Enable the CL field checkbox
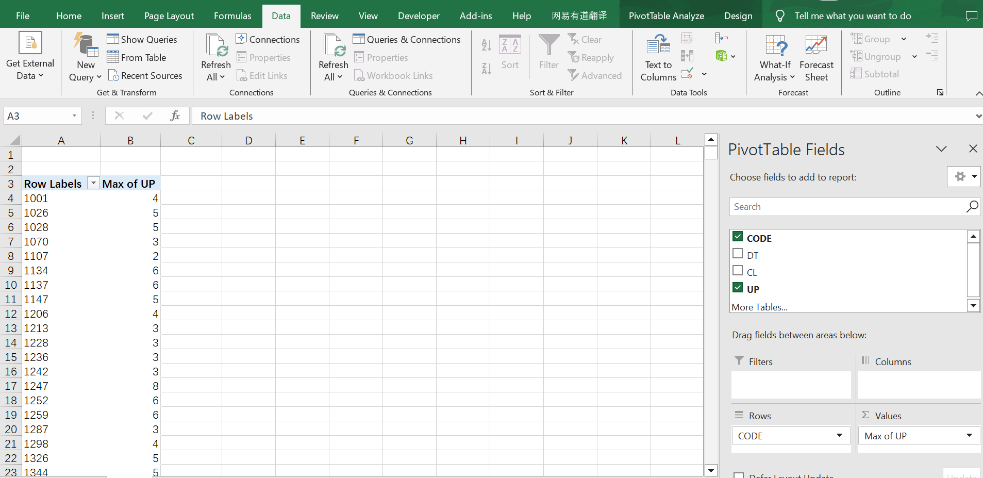This screenshot has height=478, width=983. pos(738,271)
